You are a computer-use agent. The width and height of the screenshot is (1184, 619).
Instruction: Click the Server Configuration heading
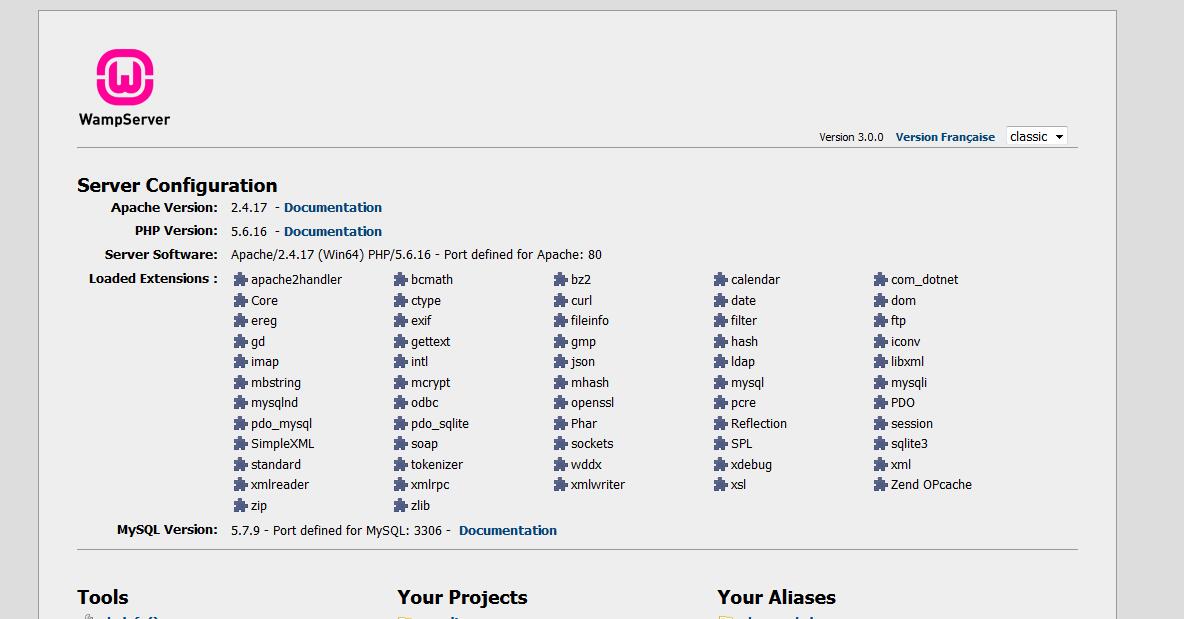pyautogui.click(x=177, y=186)
